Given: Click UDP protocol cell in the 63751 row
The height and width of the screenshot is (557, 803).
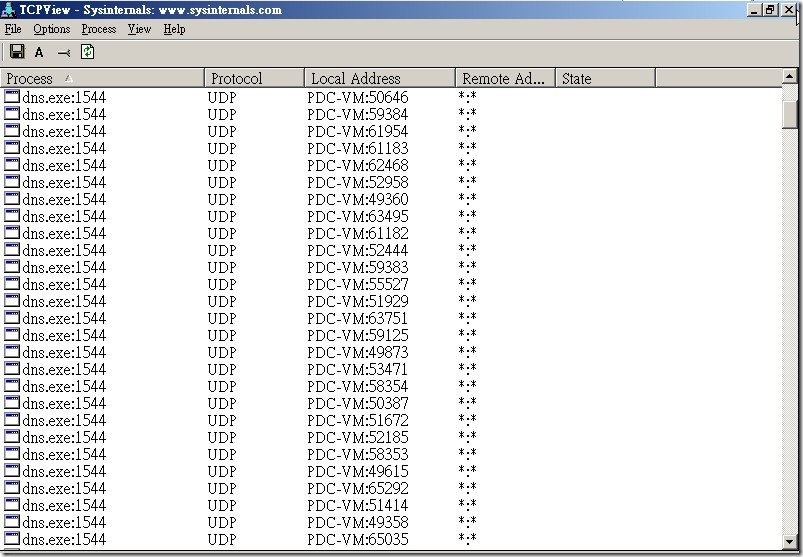Looking at the screenshot, I should tap(222, 318).
